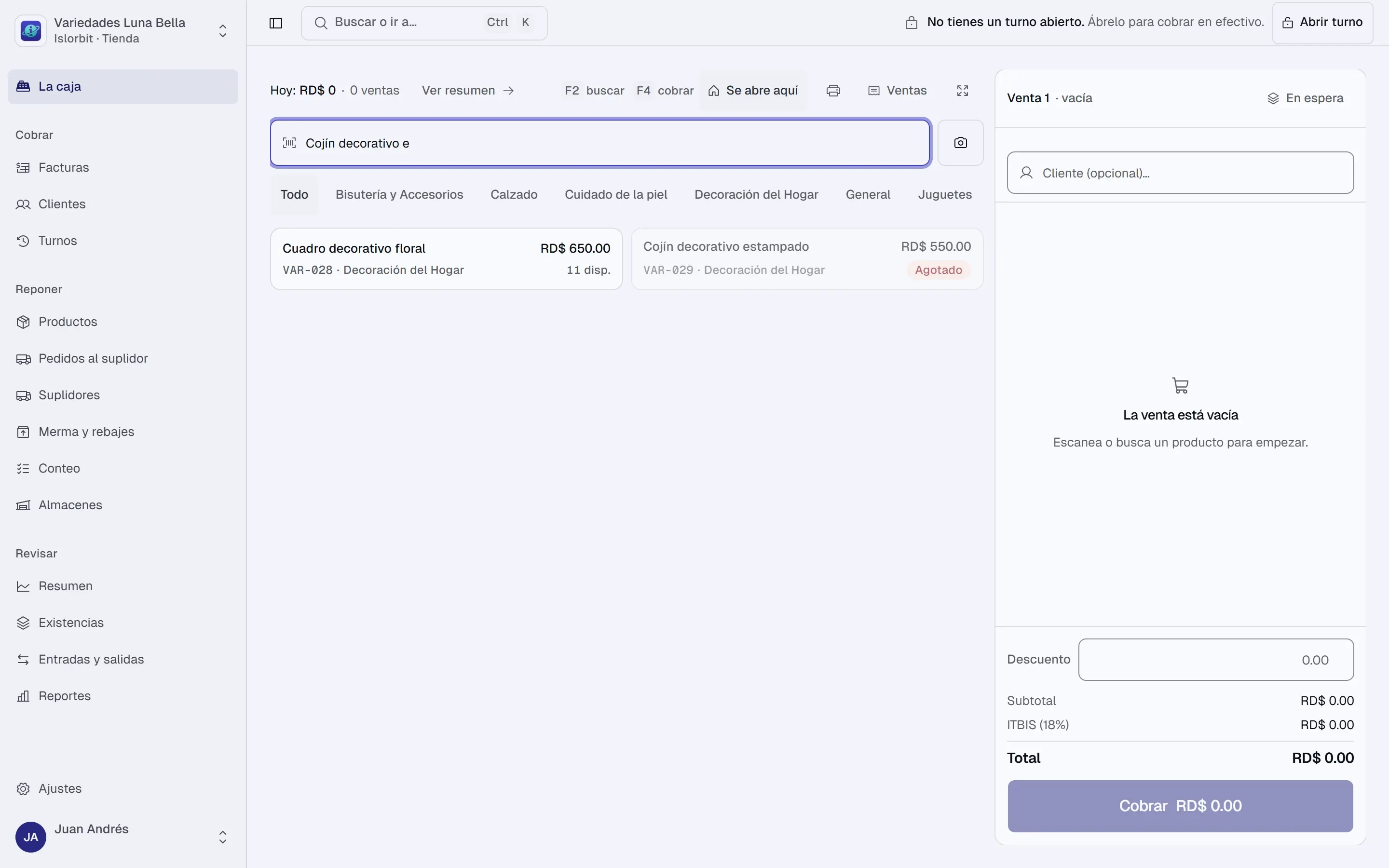Select the Todo category tab
Screen dimensions: 1389x868
(295, 195)
